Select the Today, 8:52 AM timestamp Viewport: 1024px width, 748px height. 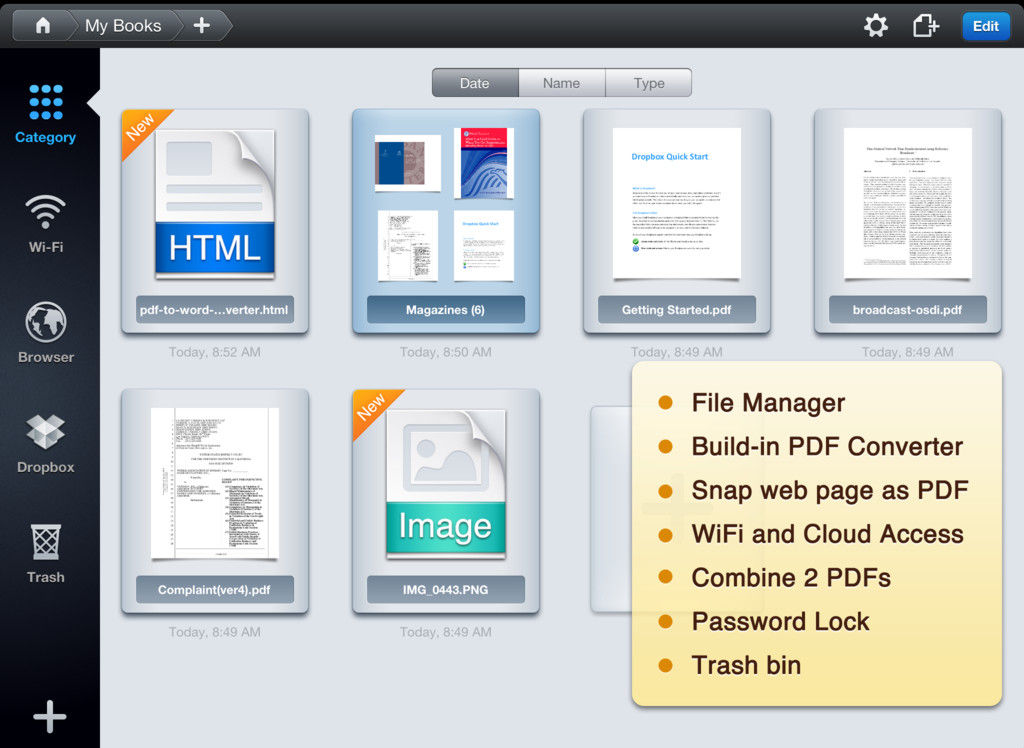214,352
